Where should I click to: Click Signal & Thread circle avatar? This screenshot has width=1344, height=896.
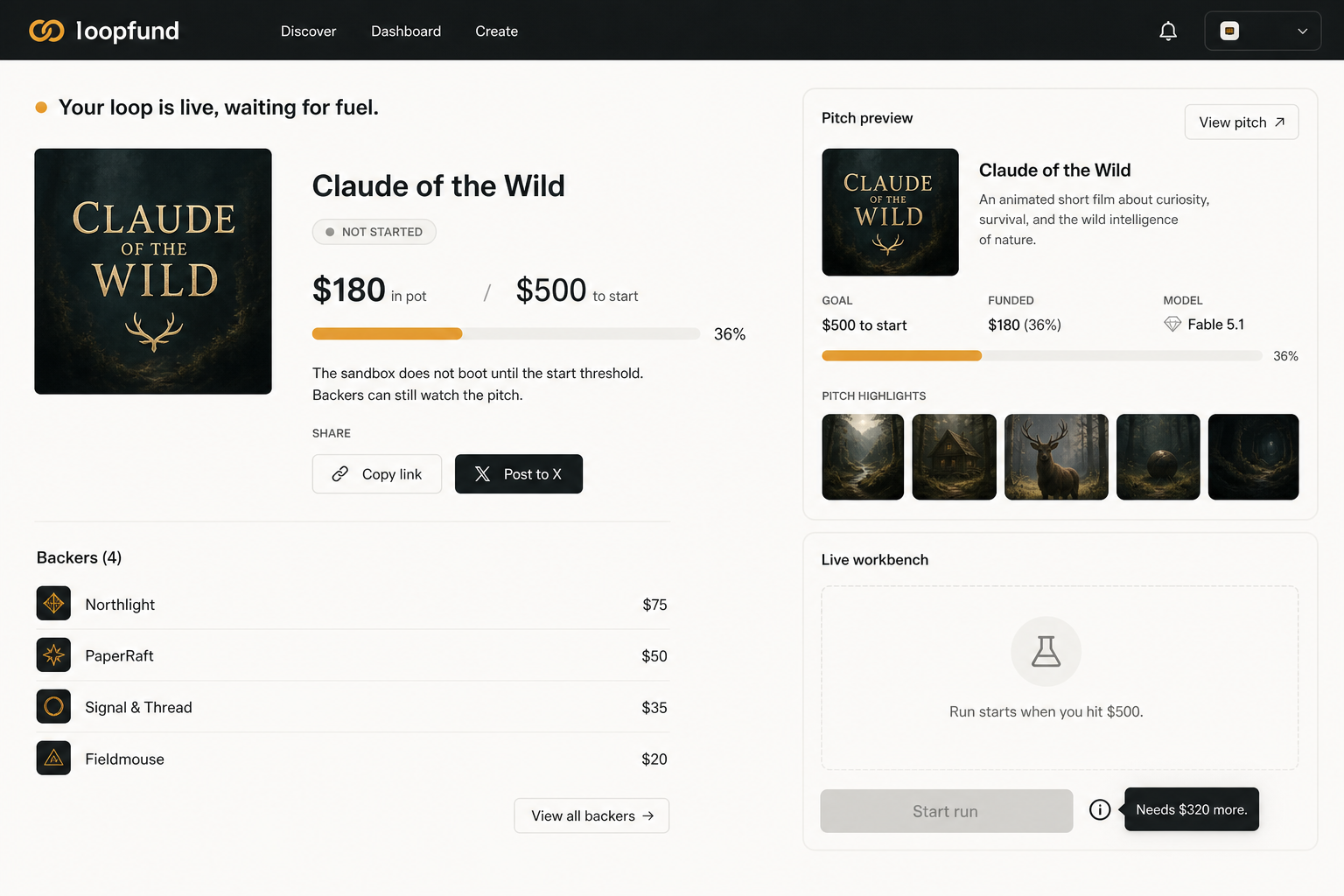tap(53, 706)
